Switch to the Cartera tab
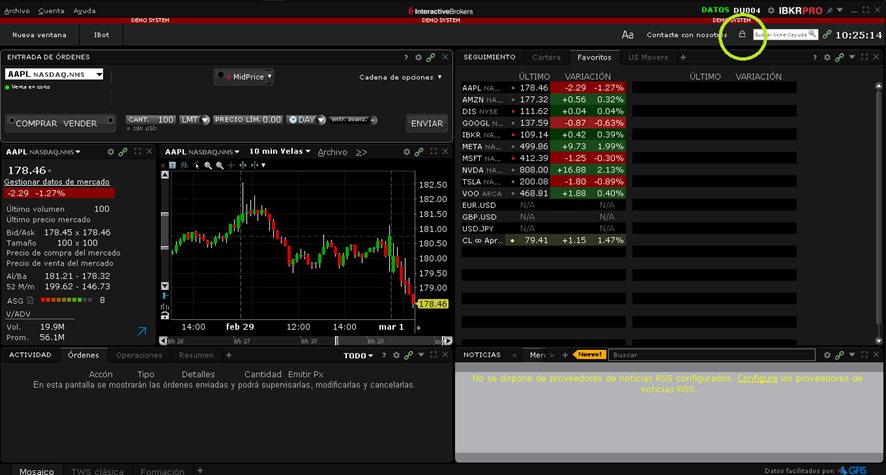This screenshot has height=475, width=886. click(546, 58)
